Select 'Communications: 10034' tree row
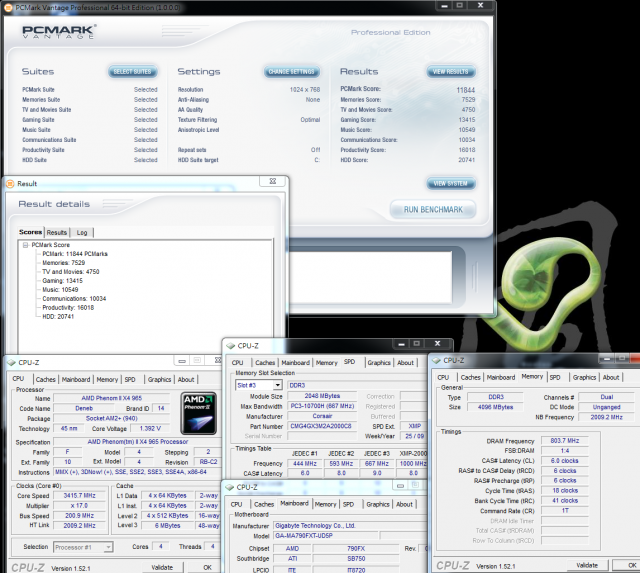 [x=74, y=299]
